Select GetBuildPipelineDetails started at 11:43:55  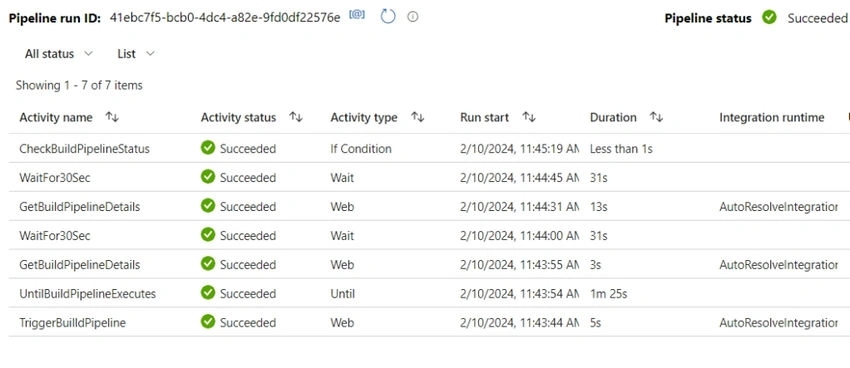80,265
